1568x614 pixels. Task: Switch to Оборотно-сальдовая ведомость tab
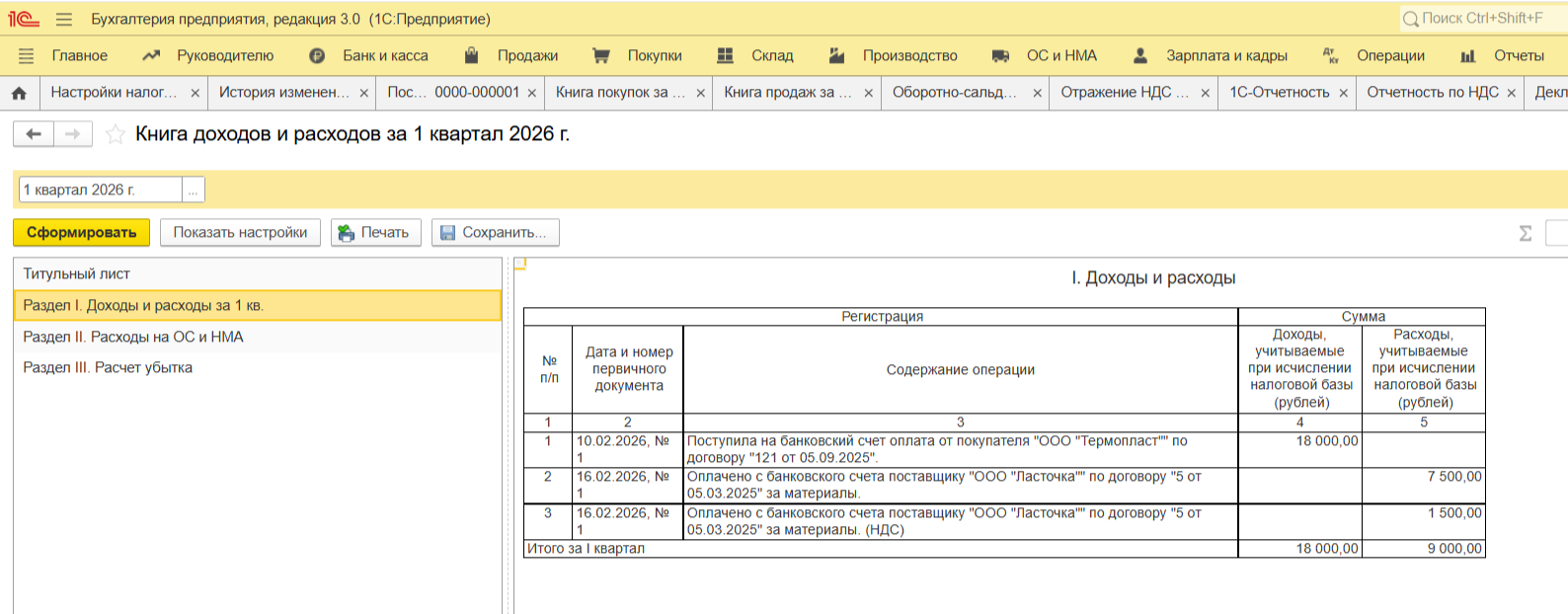click(953, 93)
